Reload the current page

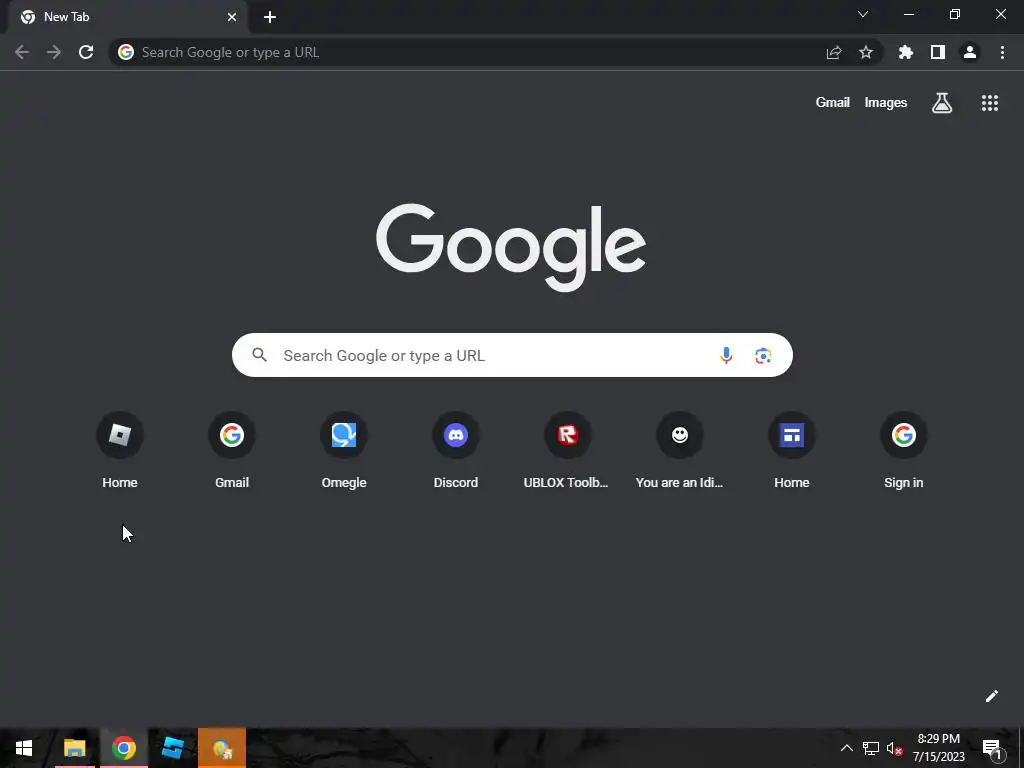pos(86,52)
